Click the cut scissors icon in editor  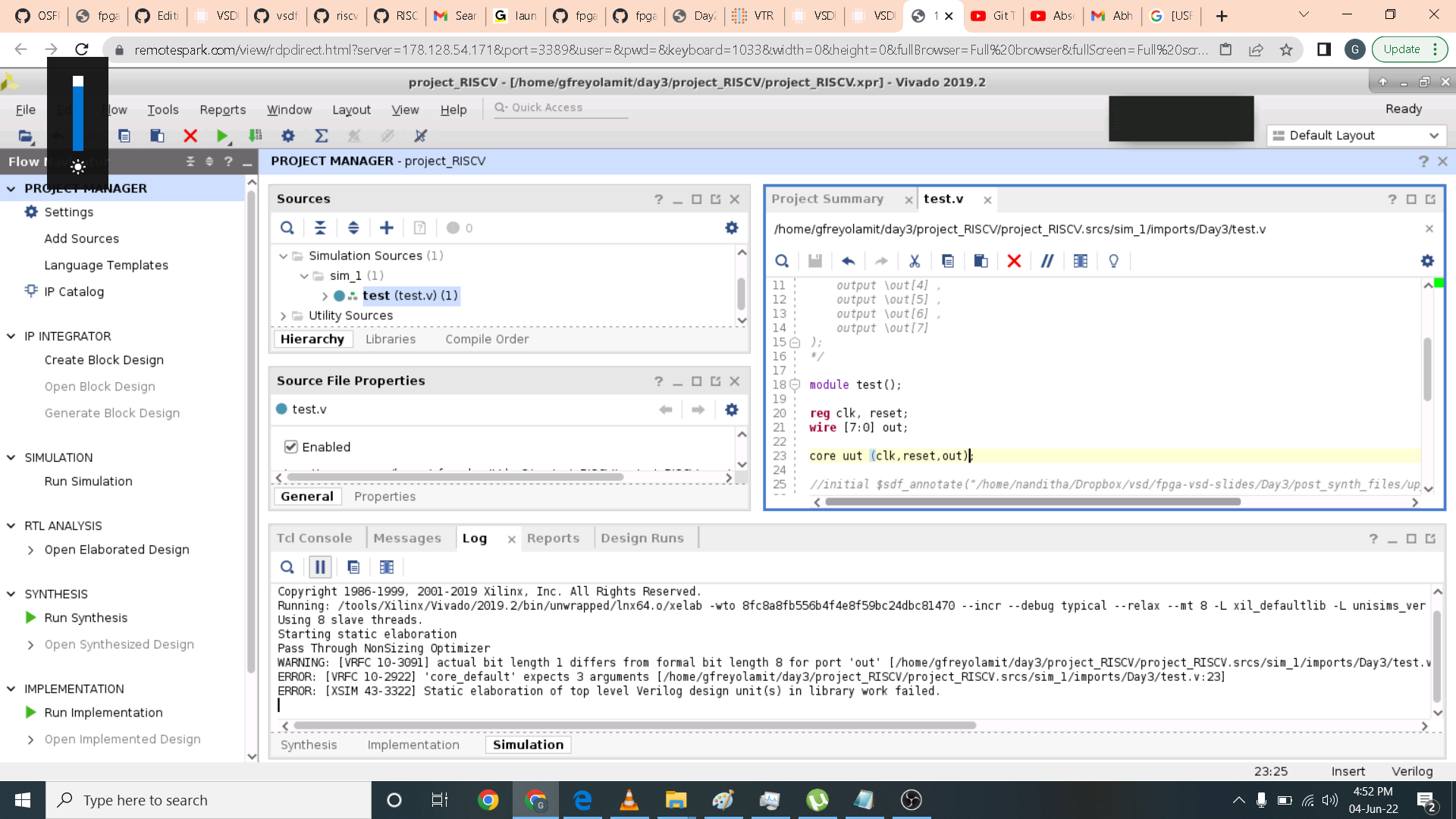(x=915, y=261)
